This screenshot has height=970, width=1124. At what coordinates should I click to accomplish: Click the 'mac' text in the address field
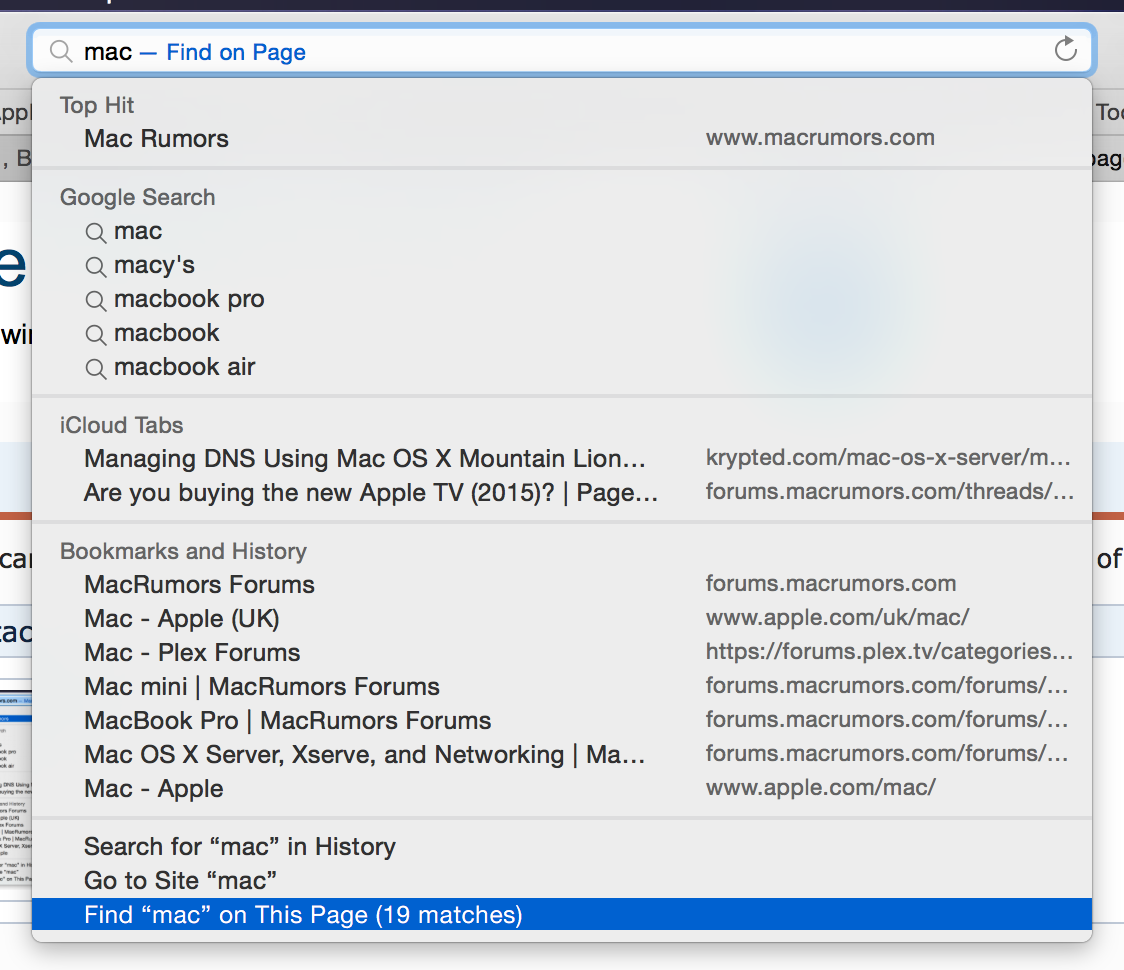pyautogui.click(x=108, y=52)
